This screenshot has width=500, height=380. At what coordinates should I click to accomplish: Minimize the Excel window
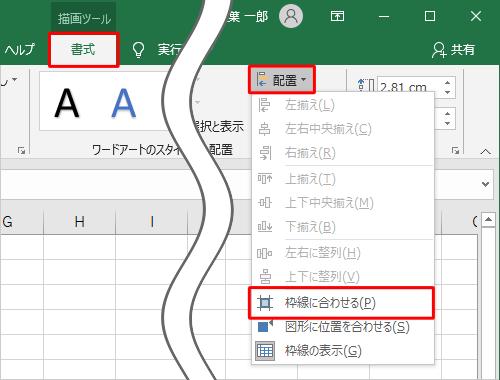point(384,16)
